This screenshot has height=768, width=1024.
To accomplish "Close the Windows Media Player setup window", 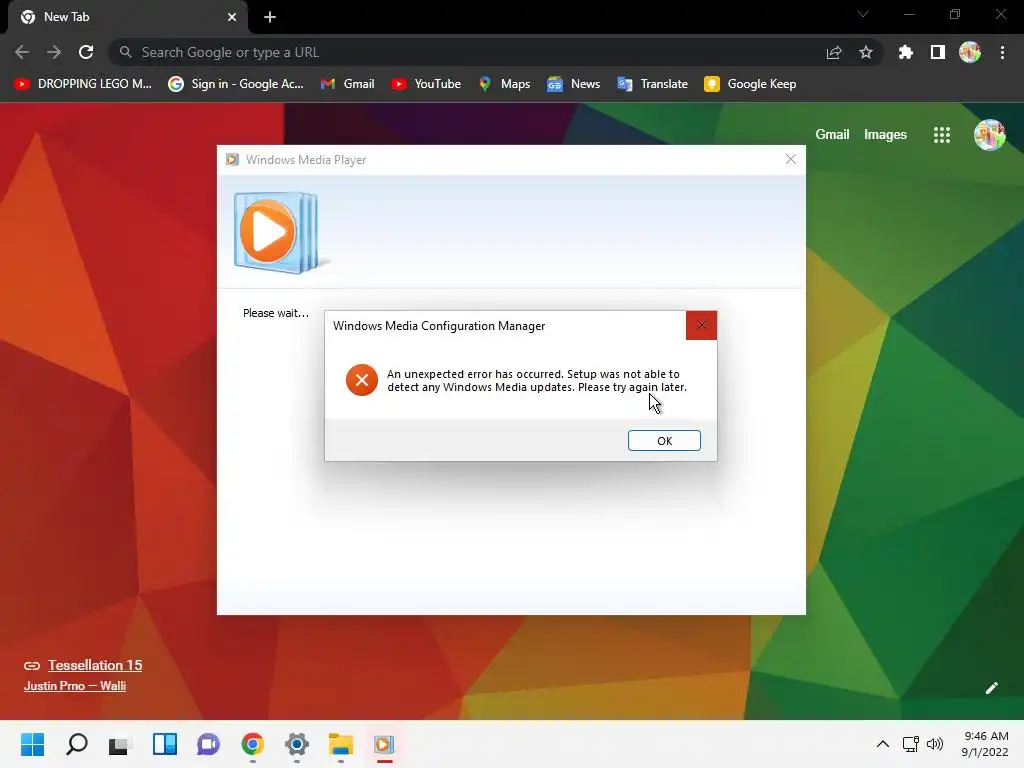I will click(791, 159).
